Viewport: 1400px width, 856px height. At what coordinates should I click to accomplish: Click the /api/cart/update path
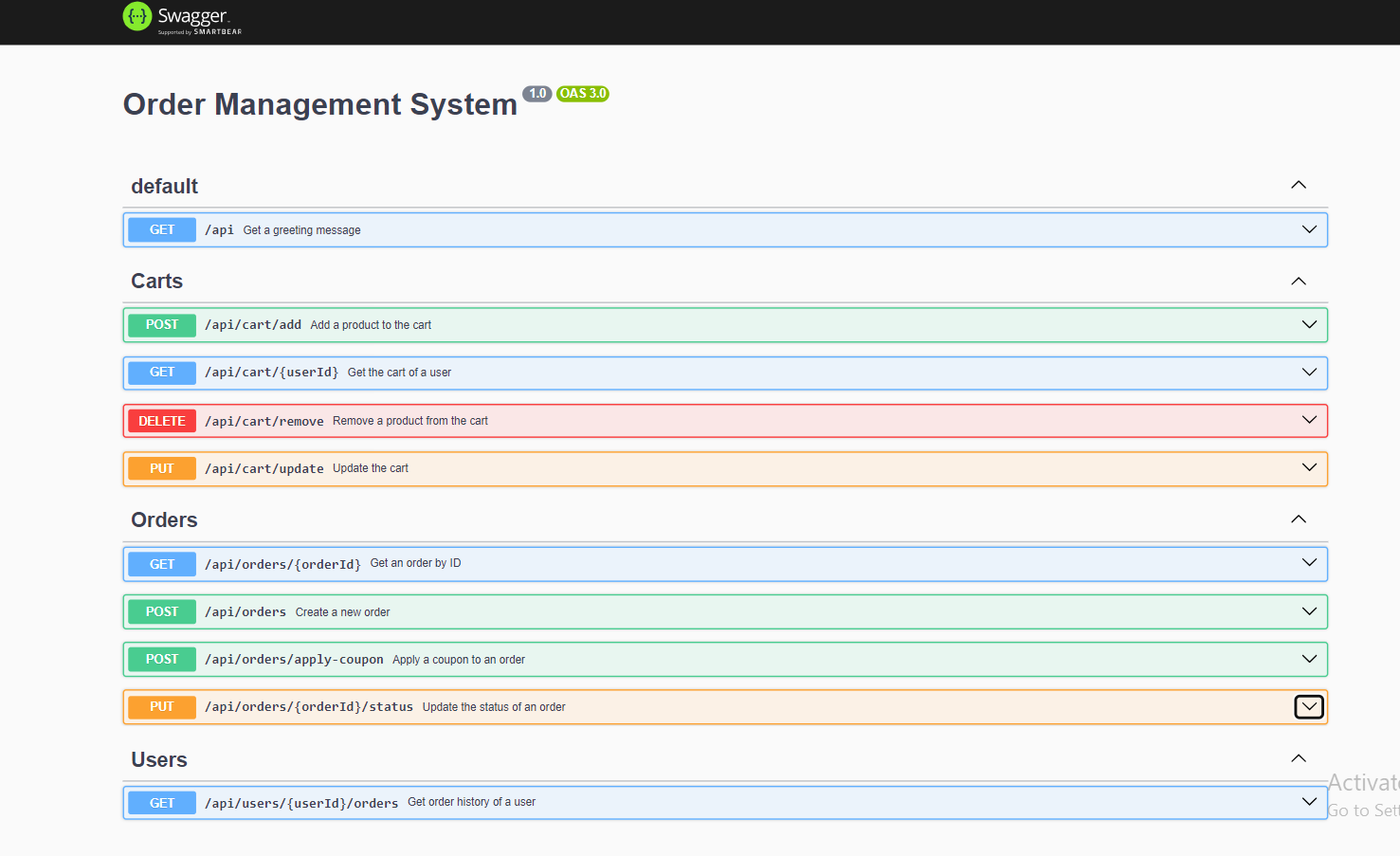[264, 468]
